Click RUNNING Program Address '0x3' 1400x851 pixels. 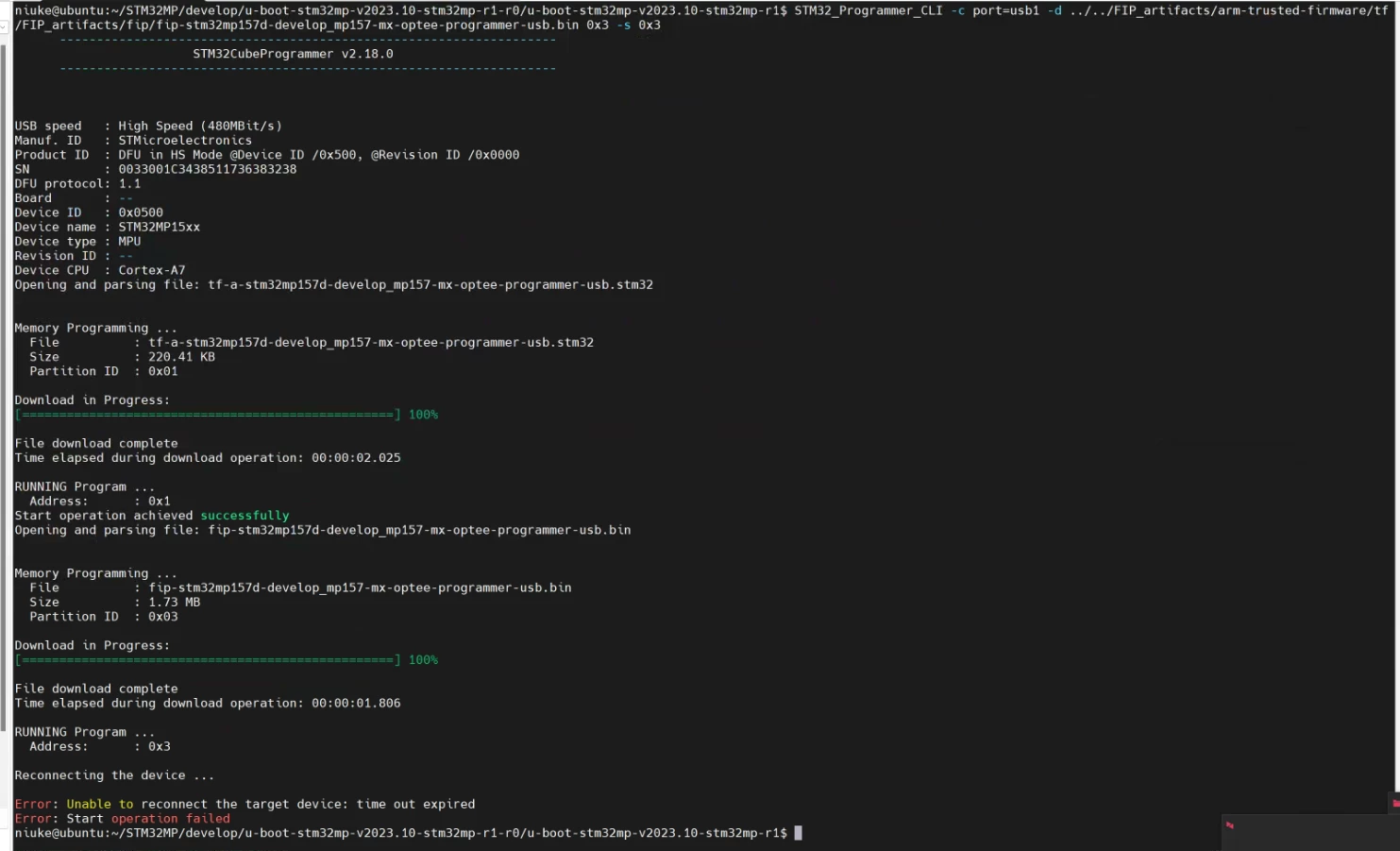[x=159, y=747]
